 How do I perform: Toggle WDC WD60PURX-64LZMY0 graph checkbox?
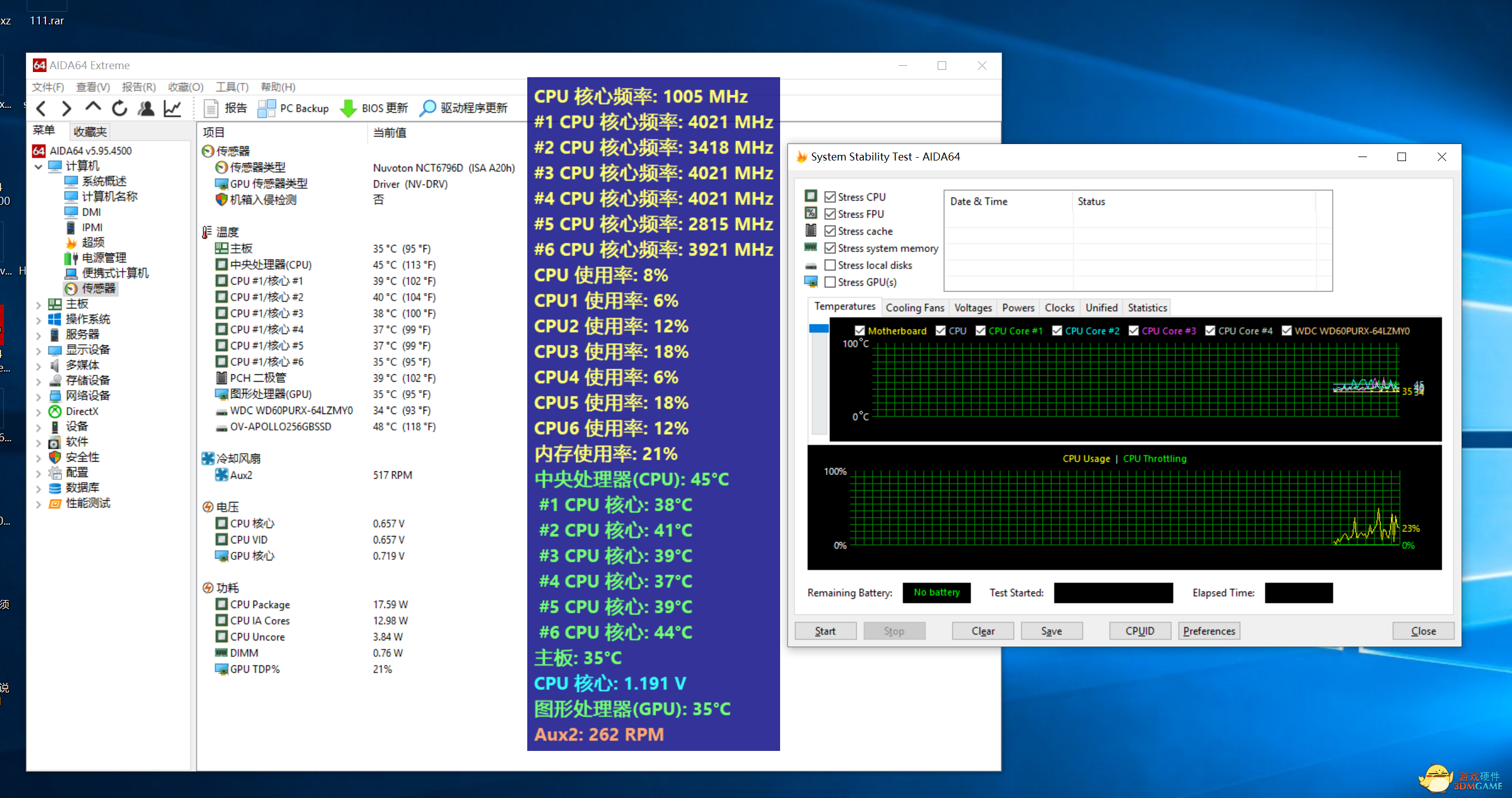tap(1286, 331)
